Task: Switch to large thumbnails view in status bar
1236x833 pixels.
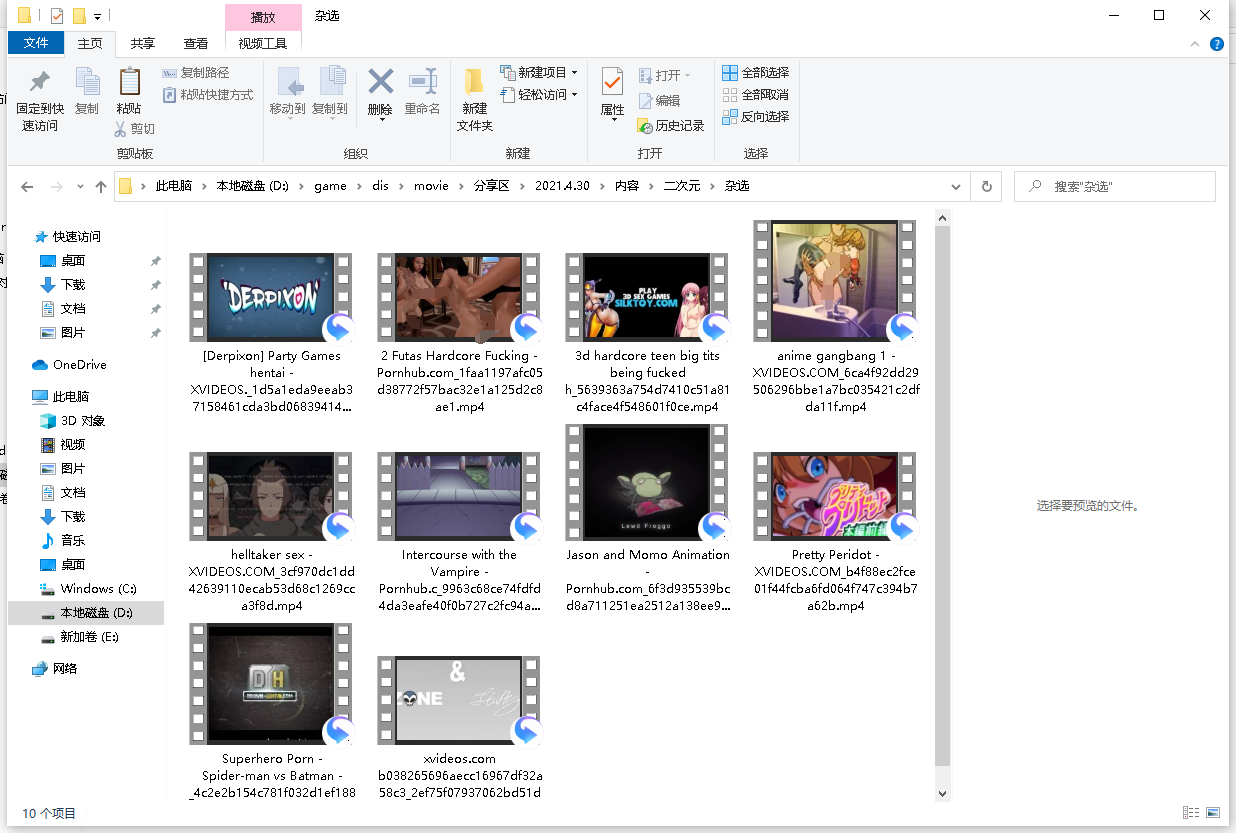Action: click(x=1213, y=813)
